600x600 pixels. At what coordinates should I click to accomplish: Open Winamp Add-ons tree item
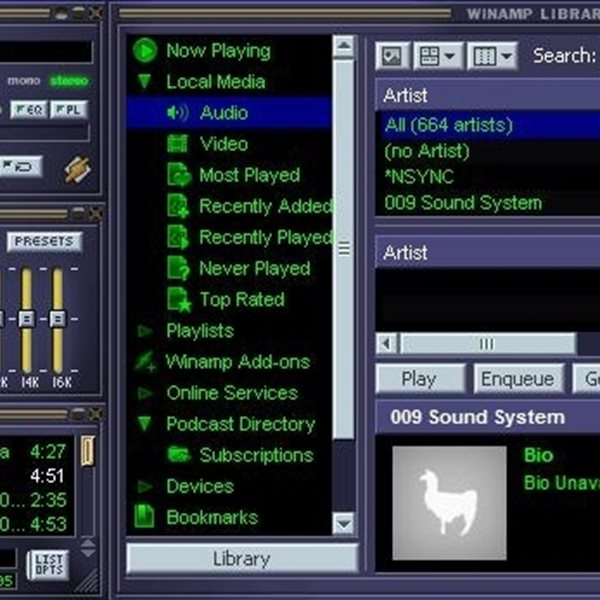pos(238,362)
